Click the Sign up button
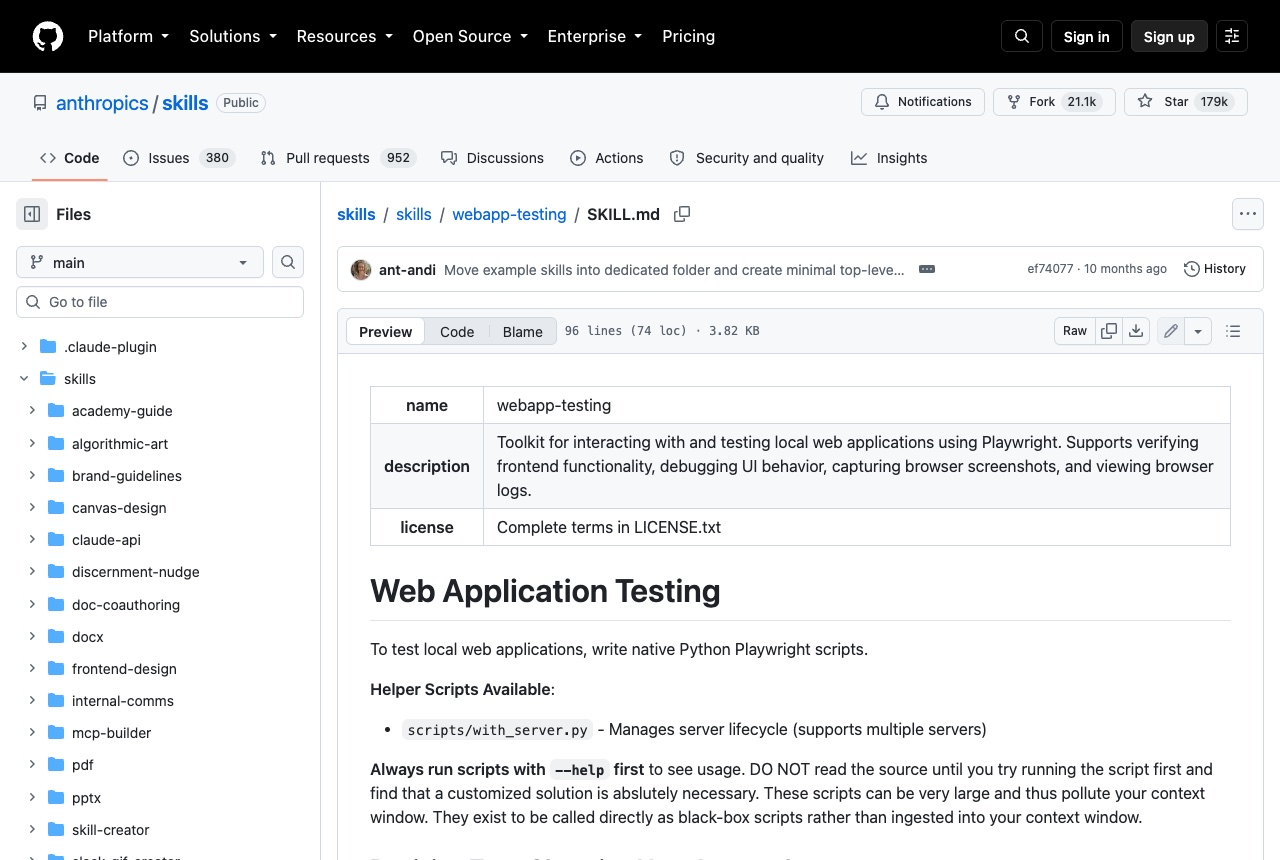This screenshot has height=860, width=1280. [1169, 36]
